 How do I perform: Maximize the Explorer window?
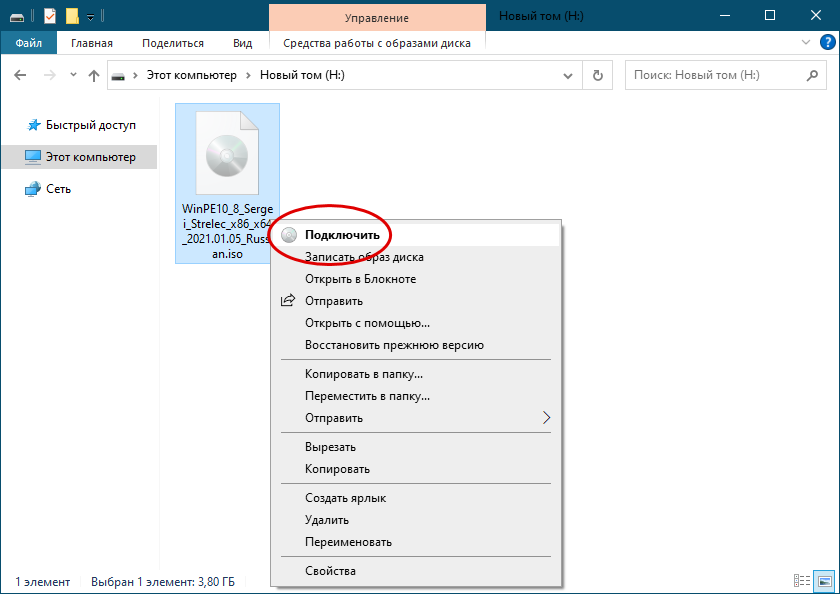click(x=770, y=16)
